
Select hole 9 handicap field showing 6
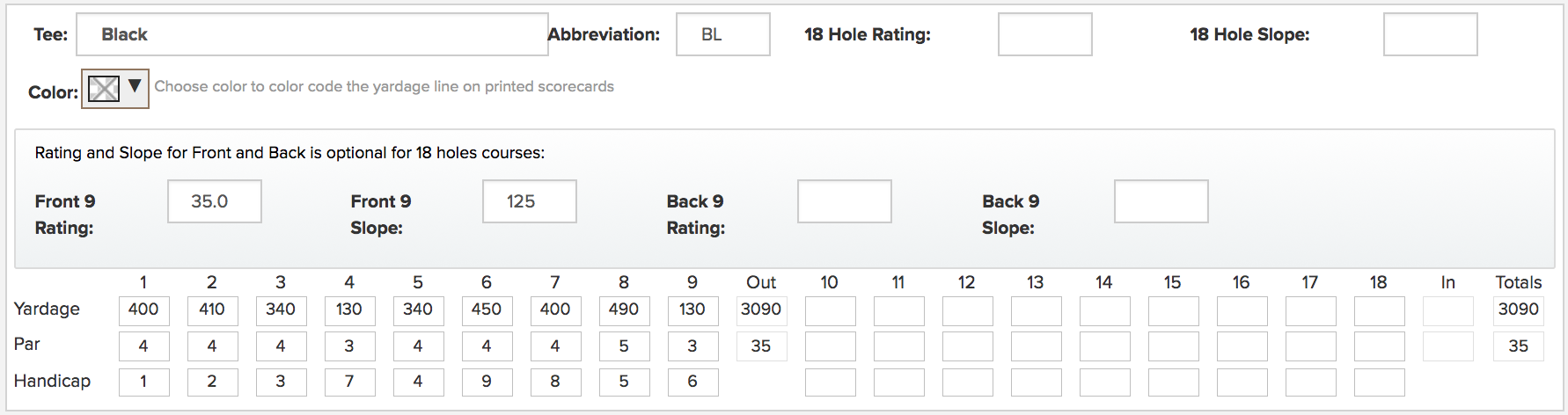click(x=692, y=382)
